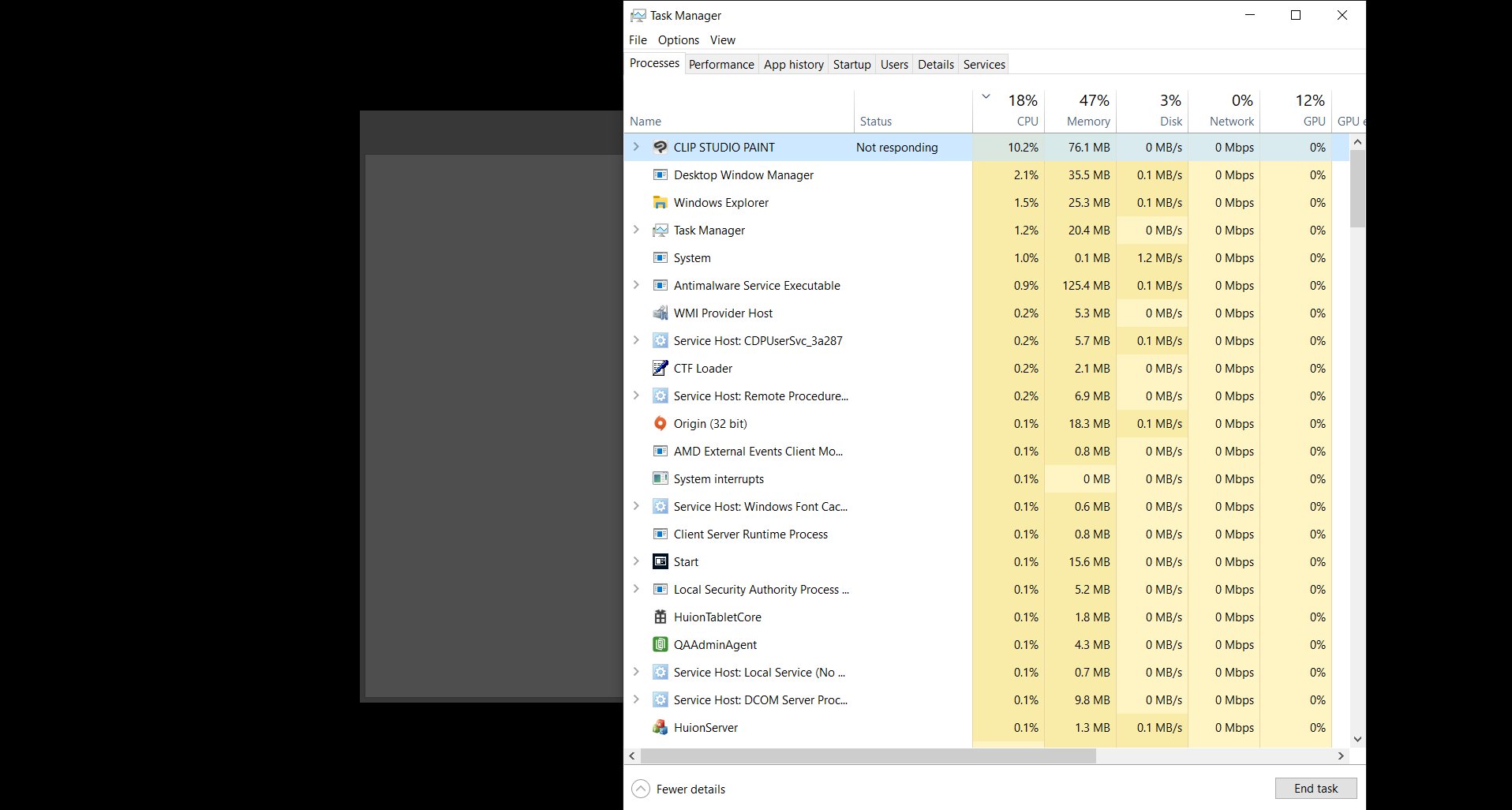Click End task button
1512x810 pixels.
click(1316, 788)
